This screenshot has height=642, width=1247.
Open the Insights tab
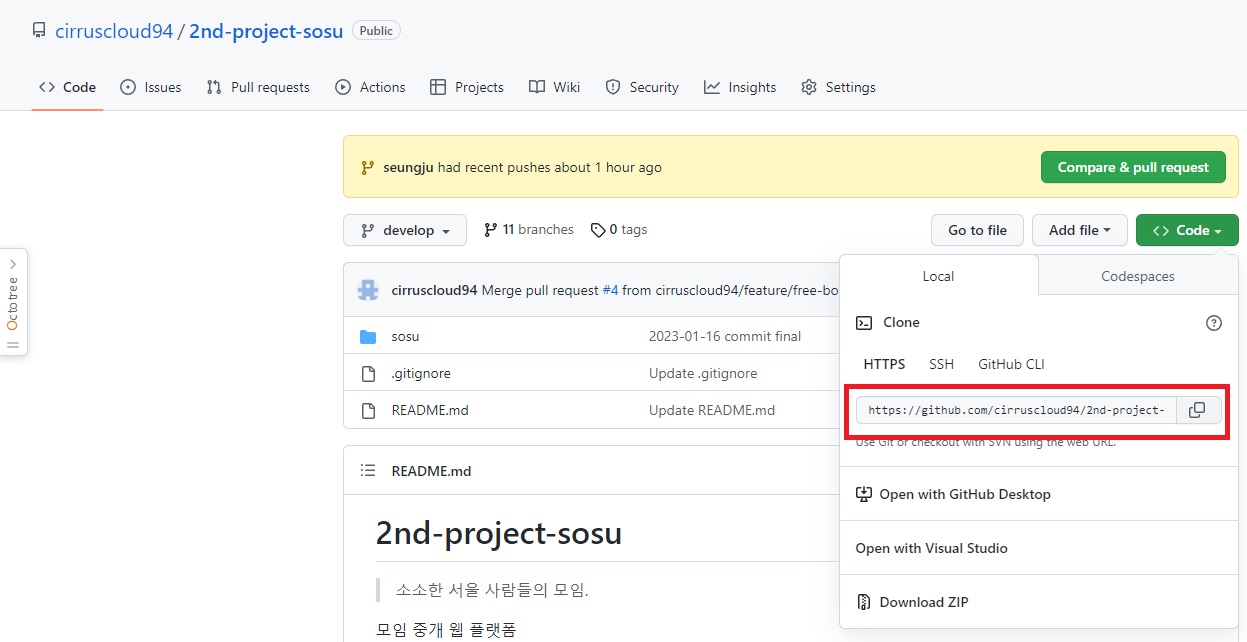click(x=740, y=87)
